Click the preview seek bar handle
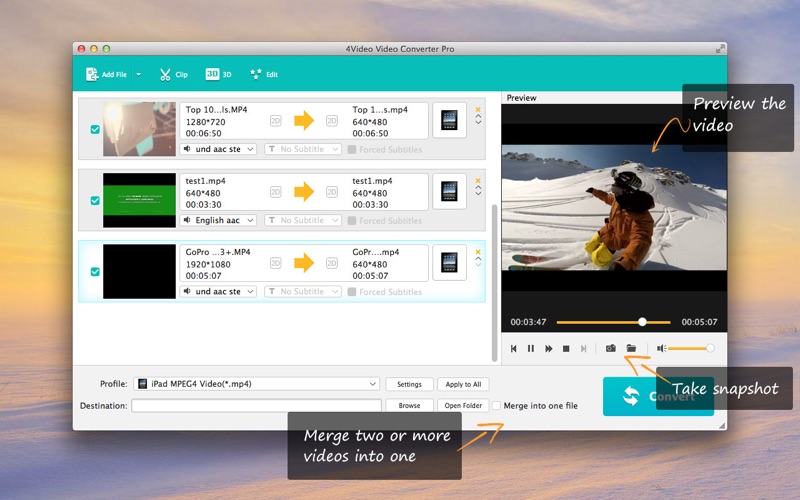800x500 pixels. coord(642,322)
